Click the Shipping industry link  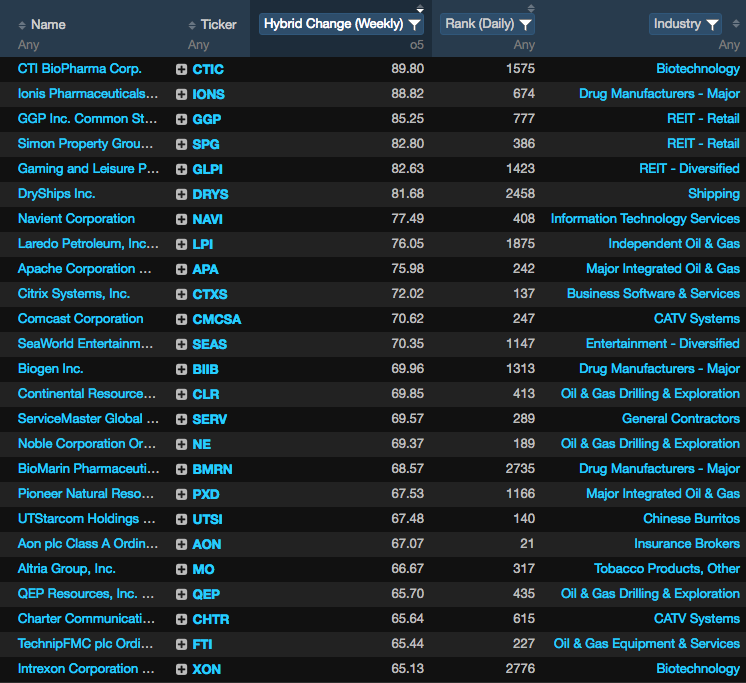pyautogui.click(x=714, y=194)
